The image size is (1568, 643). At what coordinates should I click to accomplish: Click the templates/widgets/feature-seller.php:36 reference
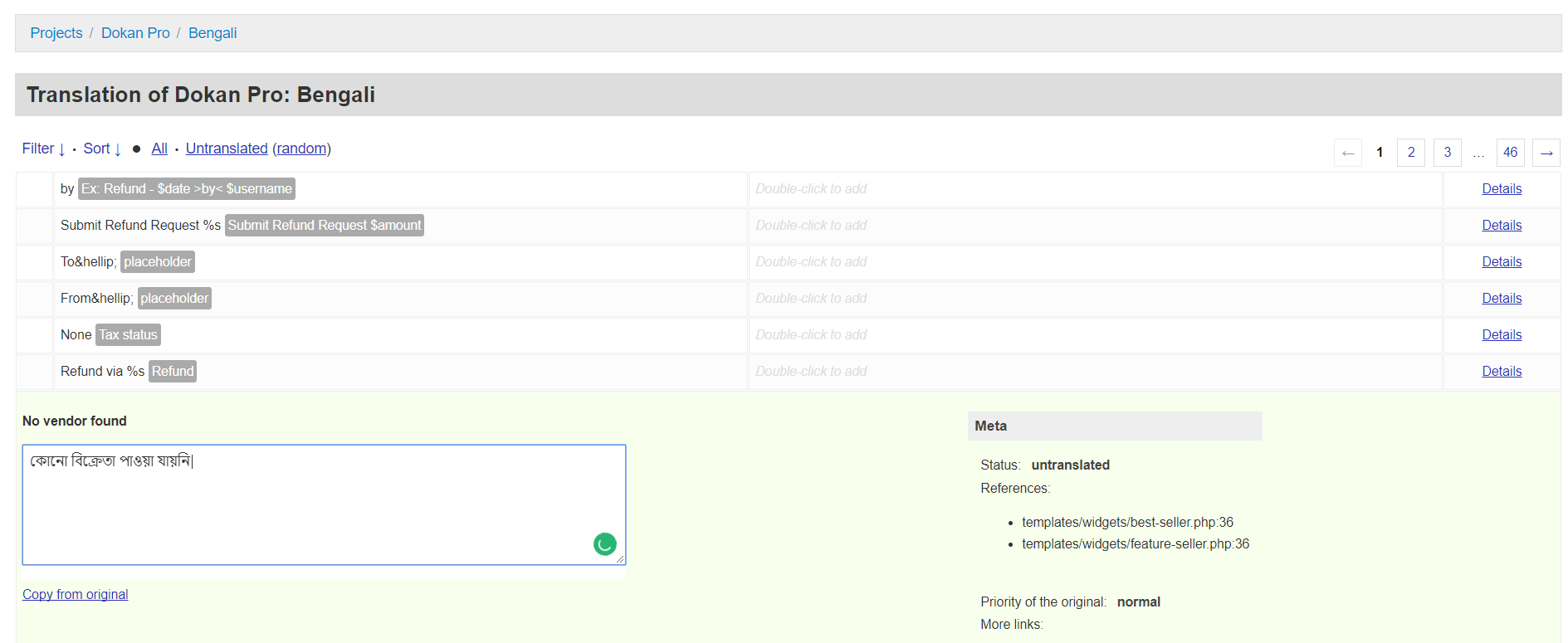tap(1136, 544)
